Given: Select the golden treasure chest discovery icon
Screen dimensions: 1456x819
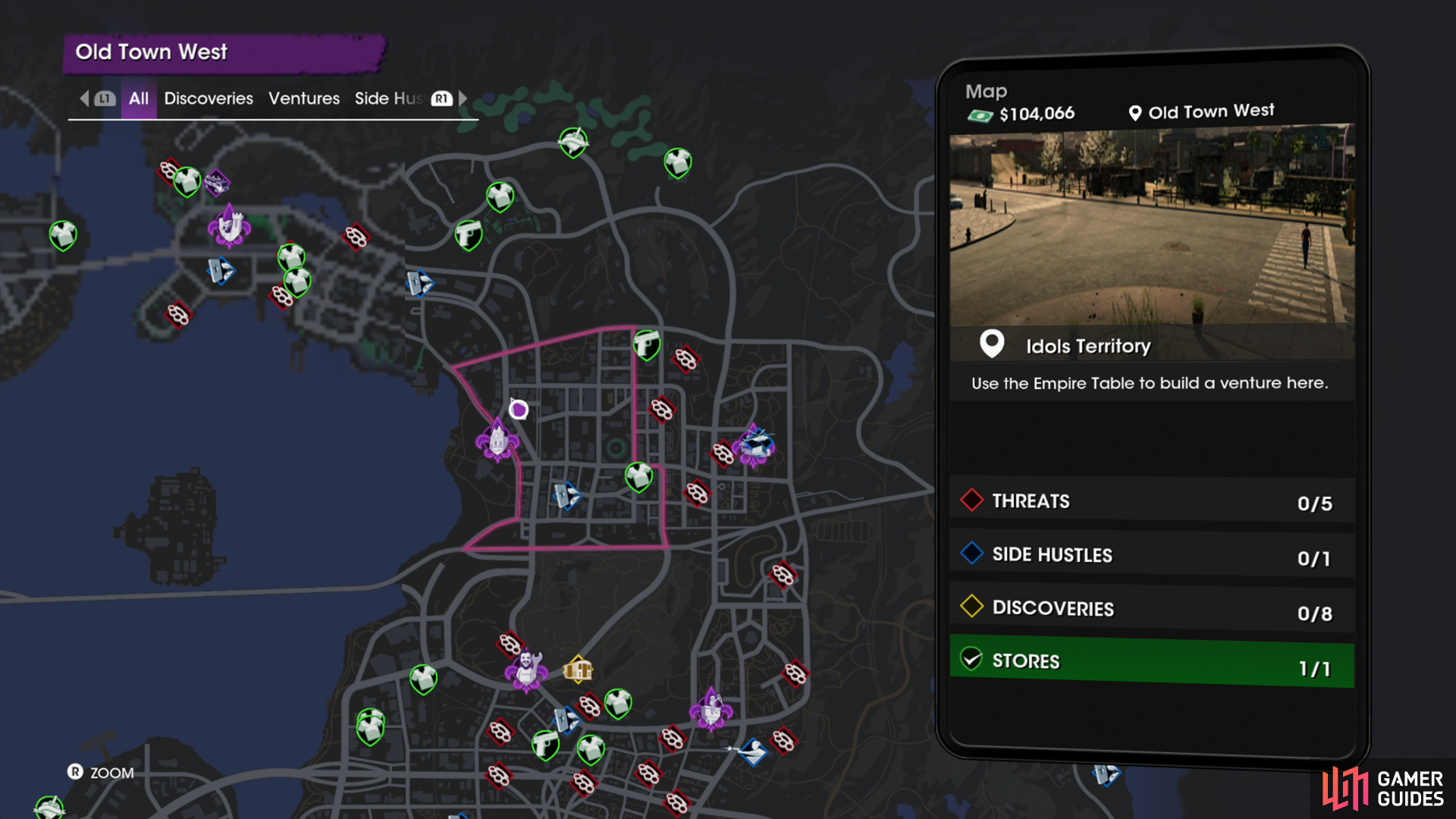Looking at the screenshot, I should (578, 670).
